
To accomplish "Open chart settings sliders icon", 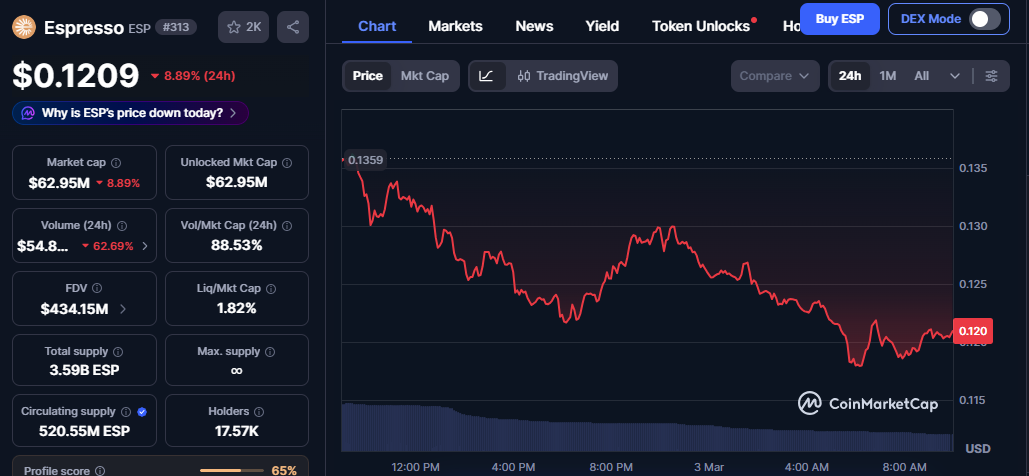I will pos(992,76).
